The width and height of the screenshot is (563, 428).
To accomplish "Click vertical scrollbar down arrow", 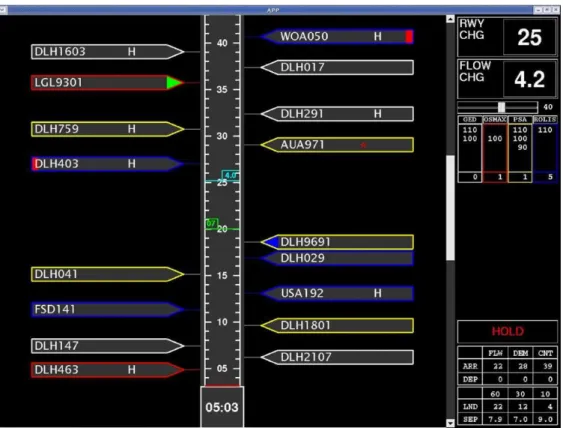I will pyautogui.click(x=450, y=423).
